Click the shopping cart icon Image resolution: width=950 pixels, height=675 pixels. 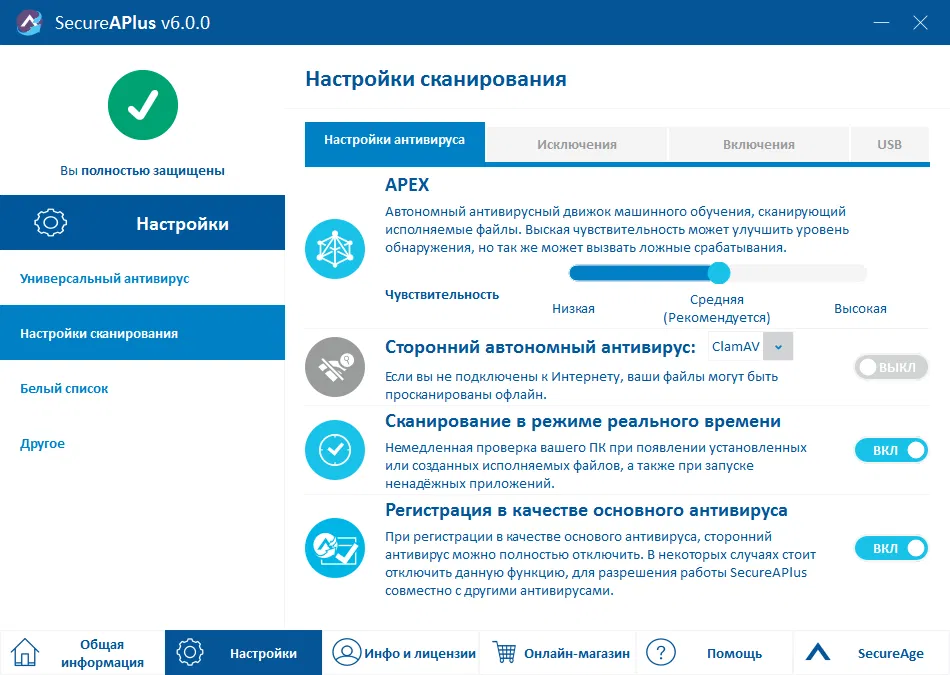(504, 652)
